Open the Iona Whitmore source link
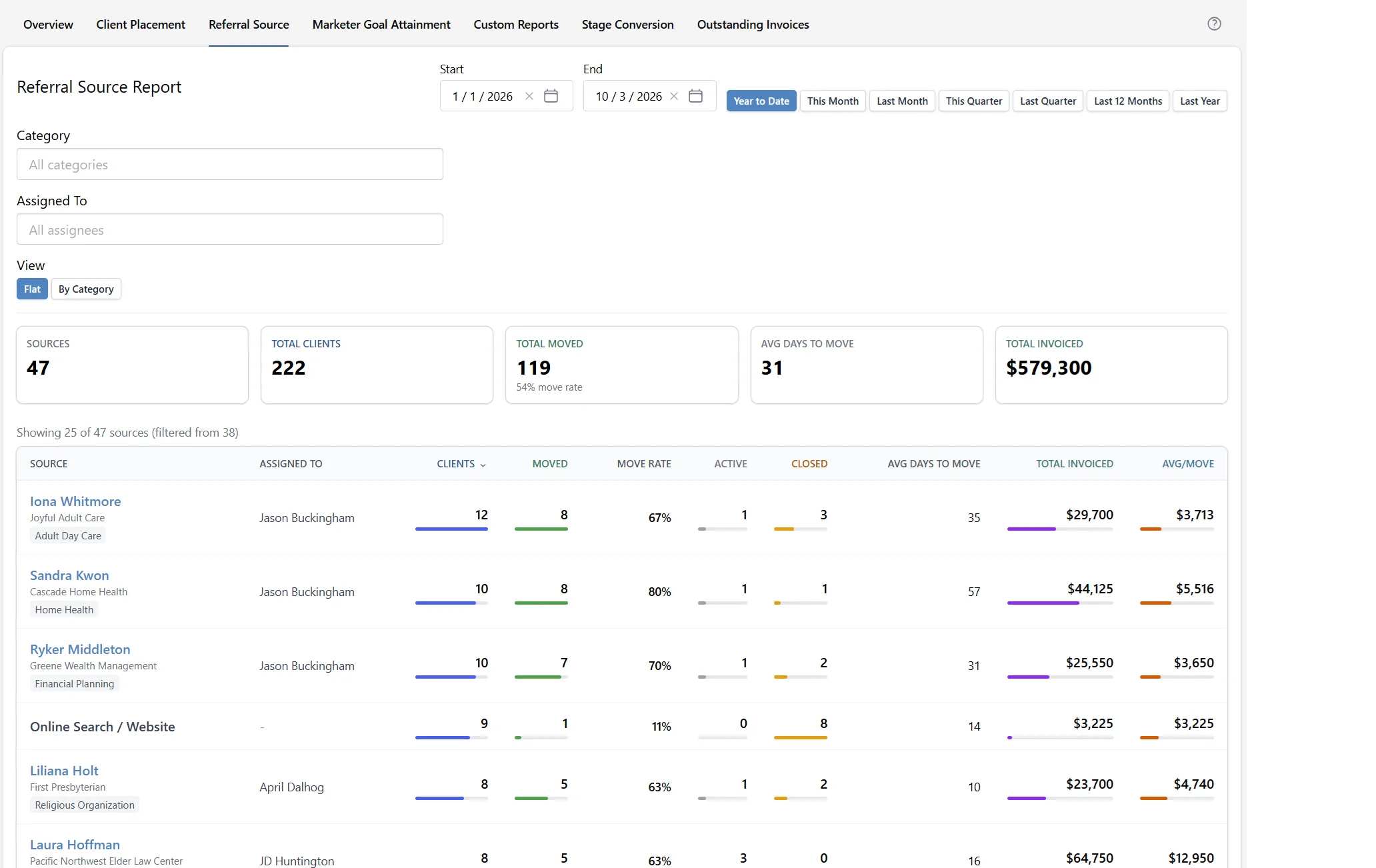The height and width of the screenshot is (868, 1376). tap(75, 501)
